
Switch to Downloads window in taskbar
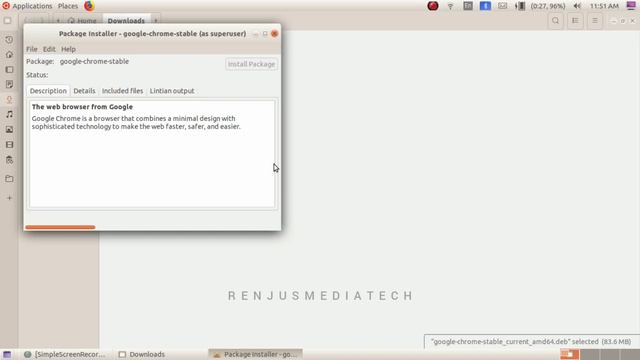pos(142,354)
